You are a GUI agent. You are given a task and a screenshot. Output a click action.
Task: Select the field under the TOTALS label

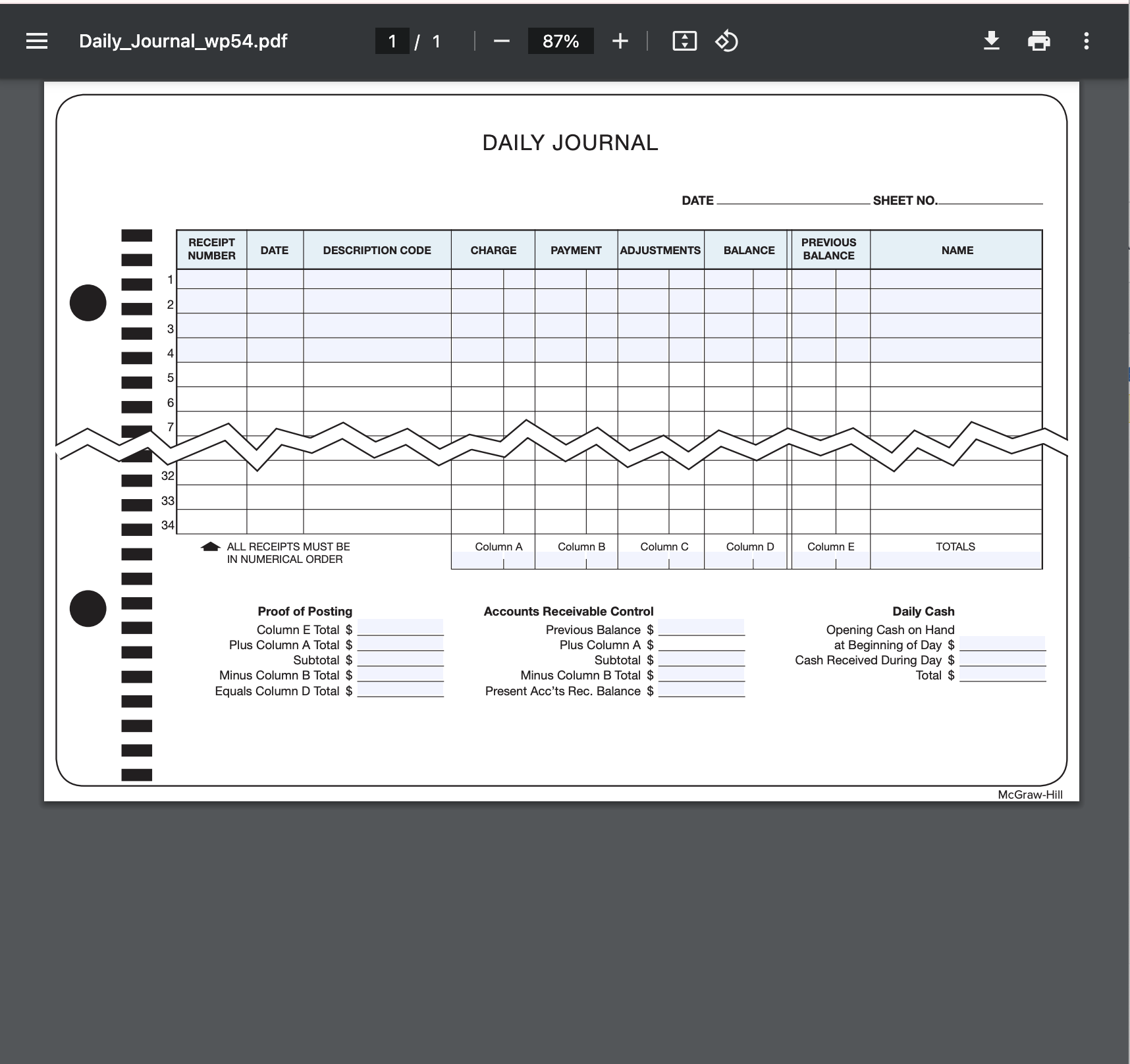point(956,560)
